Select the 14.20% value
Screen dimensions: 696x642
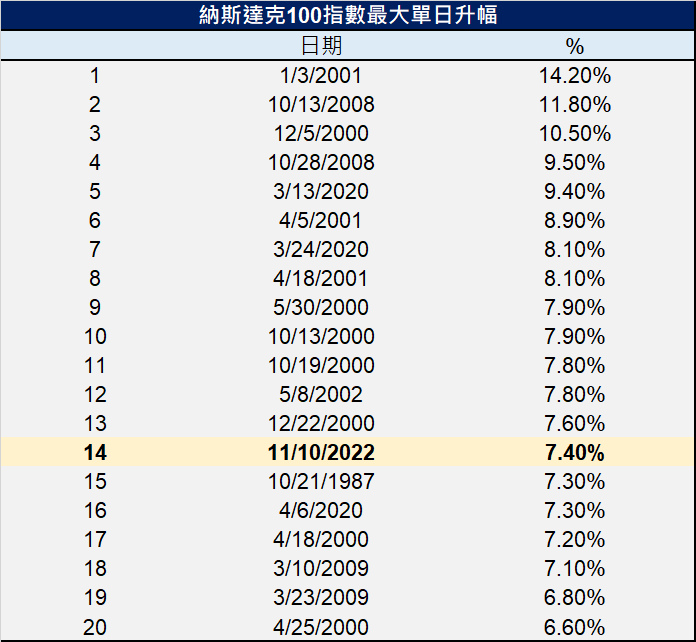(x=575, y=75)
